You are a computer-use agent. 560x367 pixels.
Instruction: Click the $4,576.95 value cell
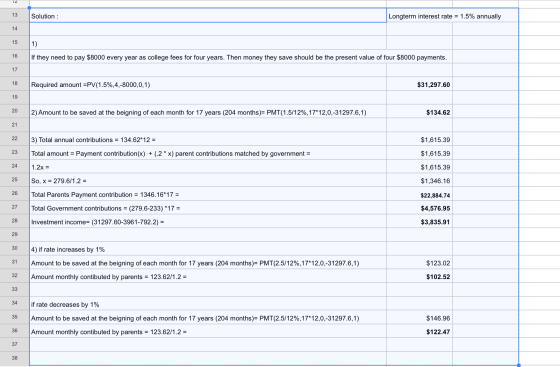419,208
